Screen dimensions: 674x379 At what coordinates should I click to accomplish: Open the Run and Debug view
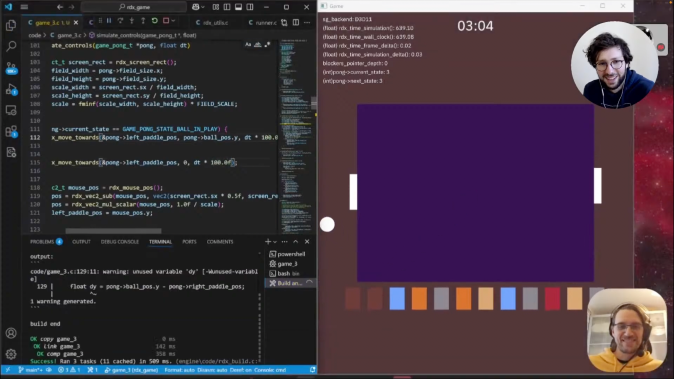point(11,89)
